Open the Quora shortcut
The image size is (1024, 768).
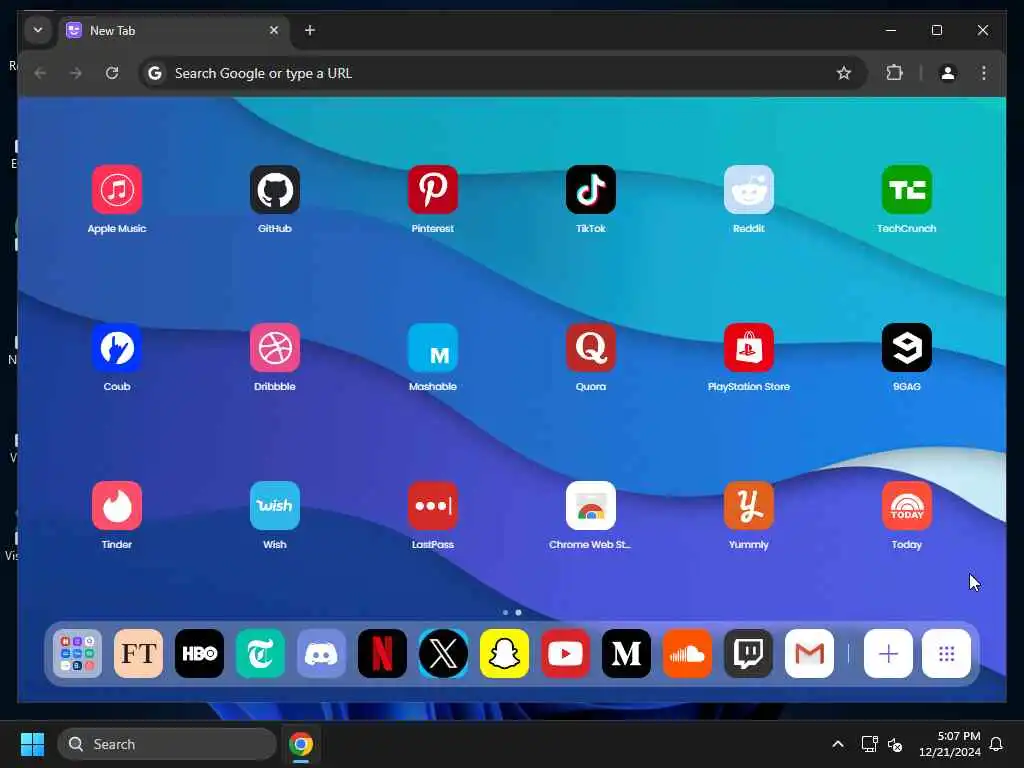click(x=591, y=348)
